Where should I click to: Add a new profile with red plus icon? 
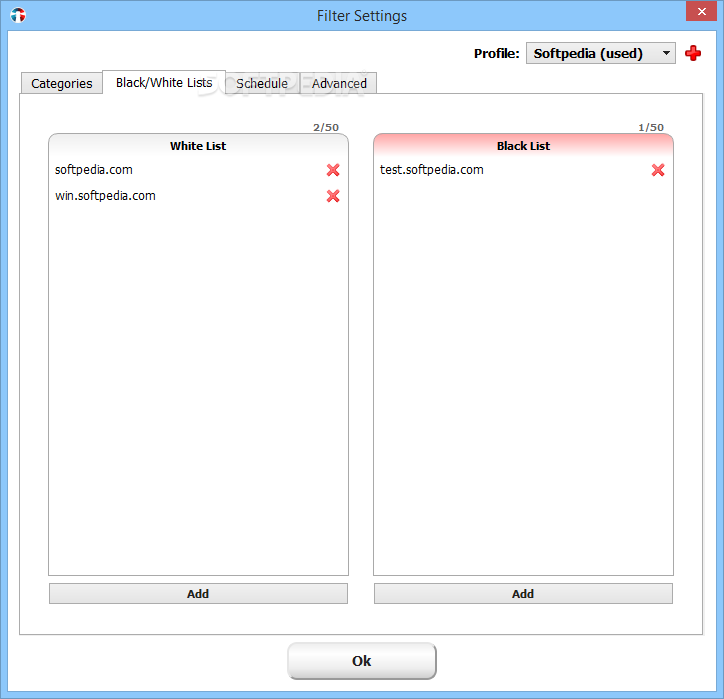pyautogui.click(x=693, y=53)
